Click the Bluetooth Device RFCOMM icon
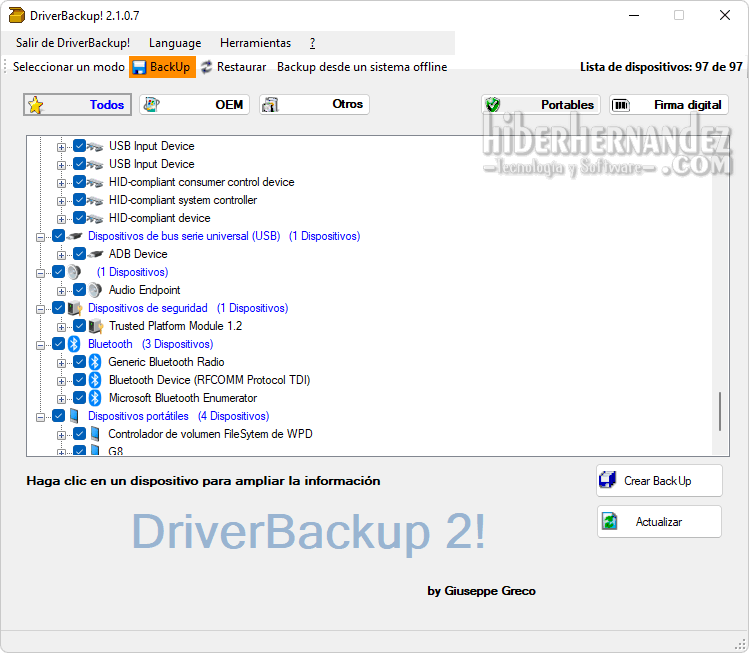The height and width of the screenshot is (653, 749). 95,380
